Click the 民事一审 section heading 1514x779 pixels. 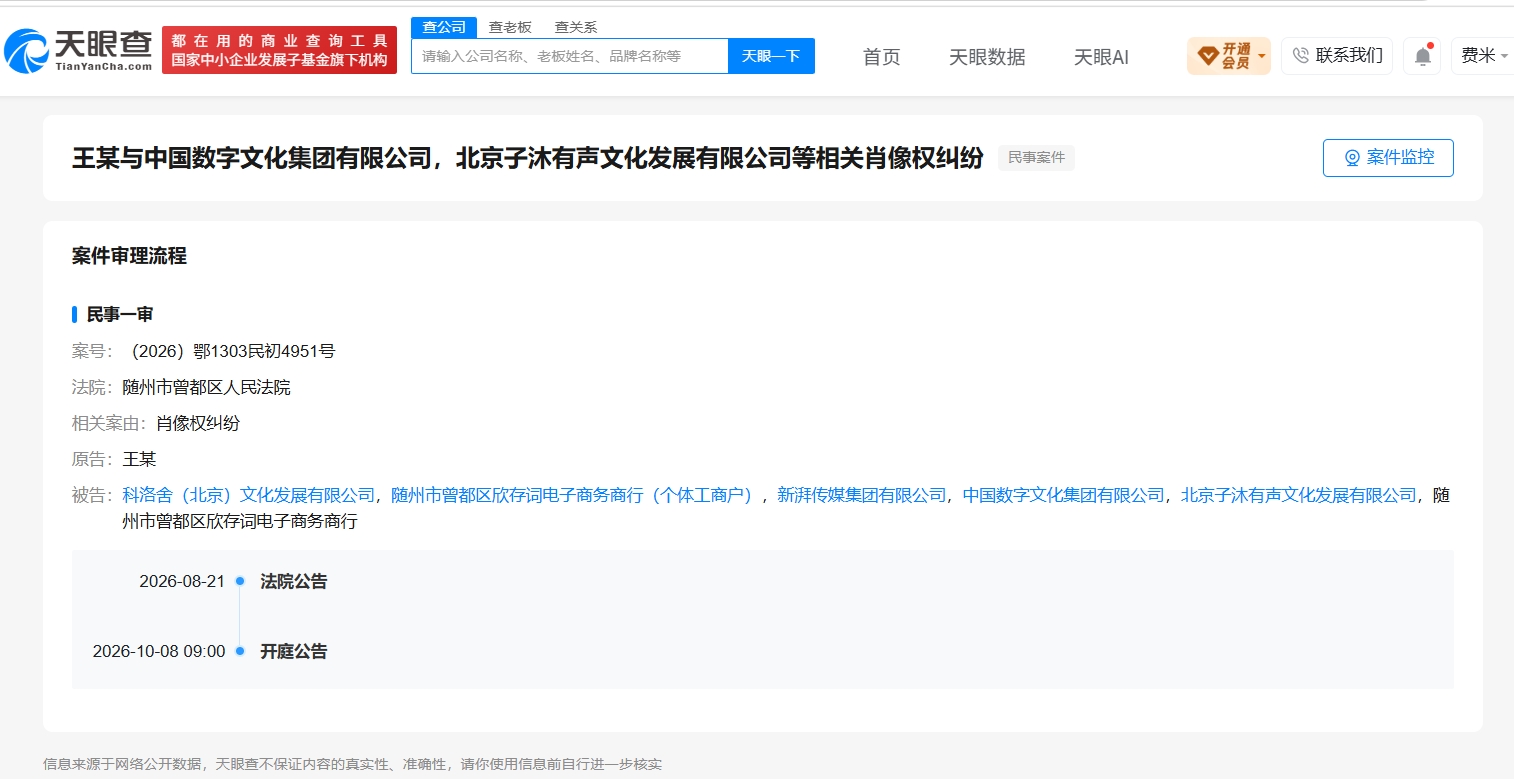pos(120,315)
